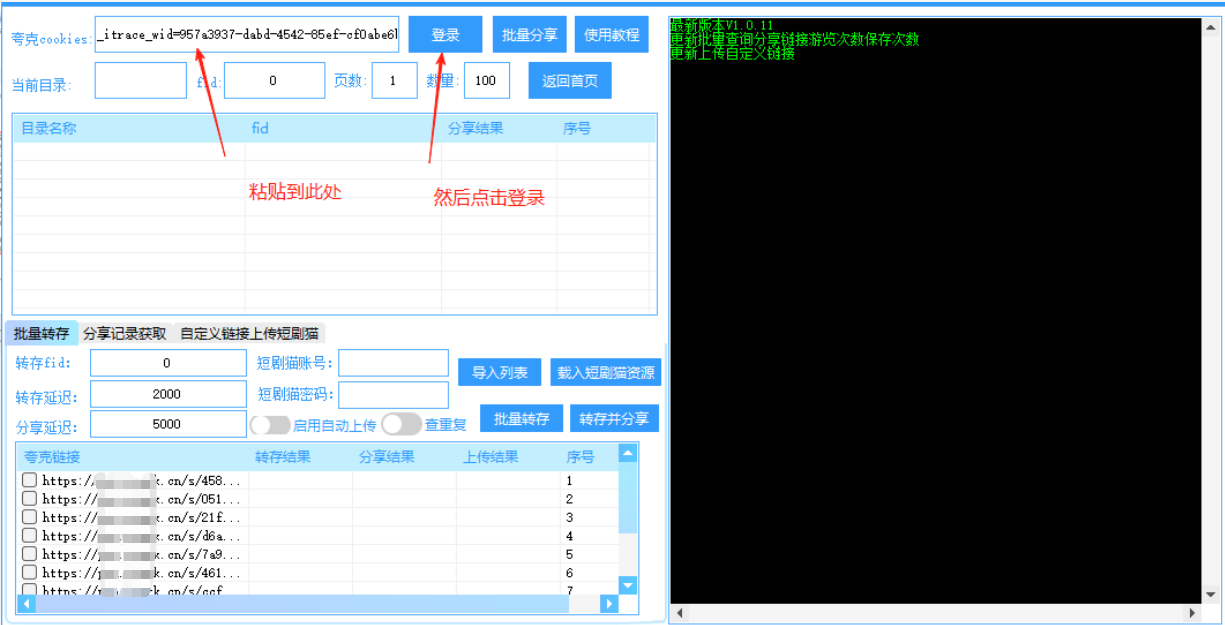This screenshot has width=1225, height=625.
Task: Click the link list scroll-up arrow
Action: pos(628,453)
